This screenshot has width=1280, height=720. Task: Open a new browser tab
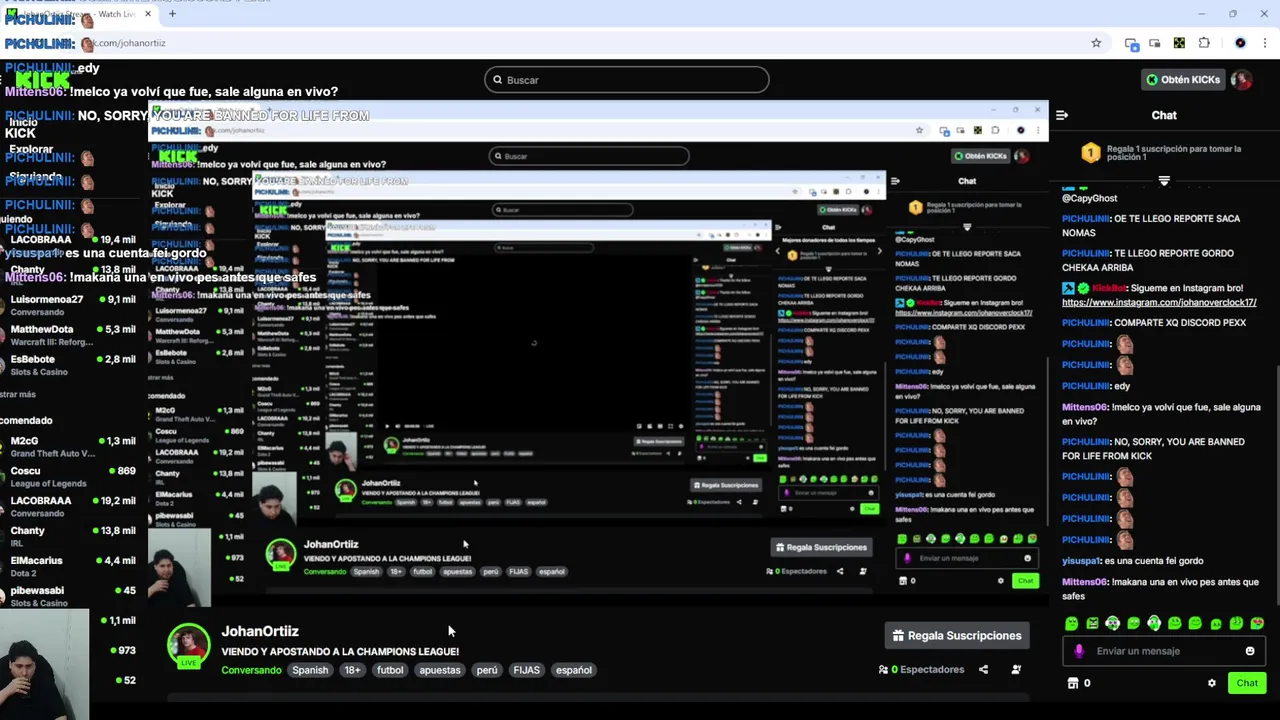pyautogui.click(x=172, y=14)
